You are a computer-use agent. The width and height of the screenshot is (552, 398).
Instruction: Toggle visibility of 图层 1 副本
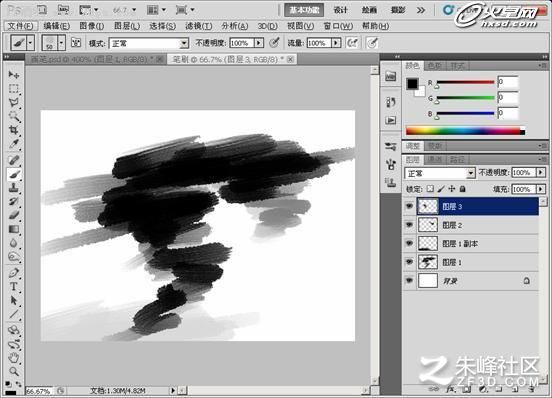point(409,243)
